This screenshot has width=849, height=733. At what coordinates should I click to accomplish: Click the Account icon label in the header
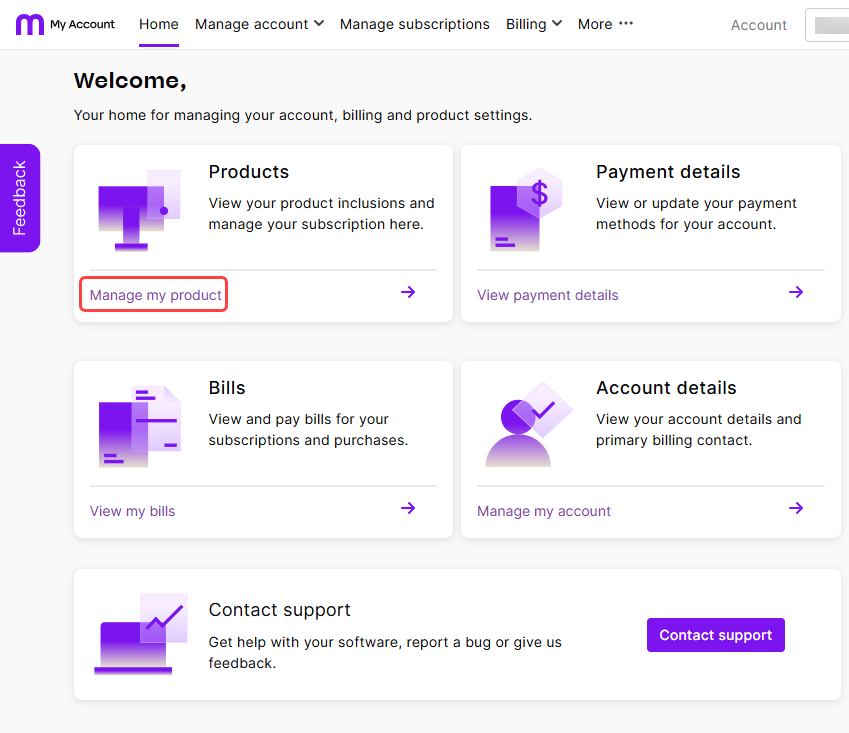point(758,25)
